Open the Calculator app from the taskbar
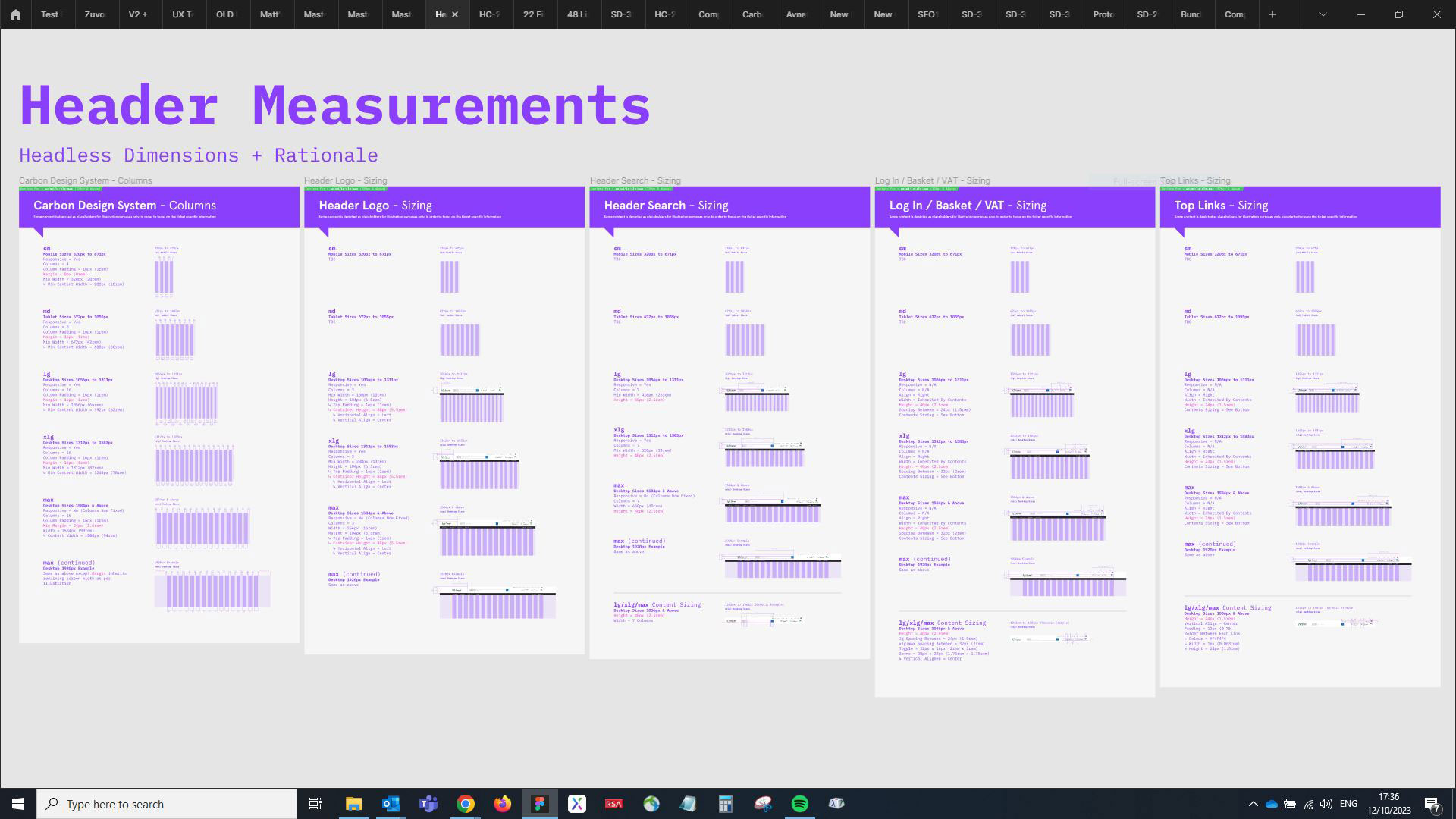Screen dimensions: 1456x819 tap(725, 804)
